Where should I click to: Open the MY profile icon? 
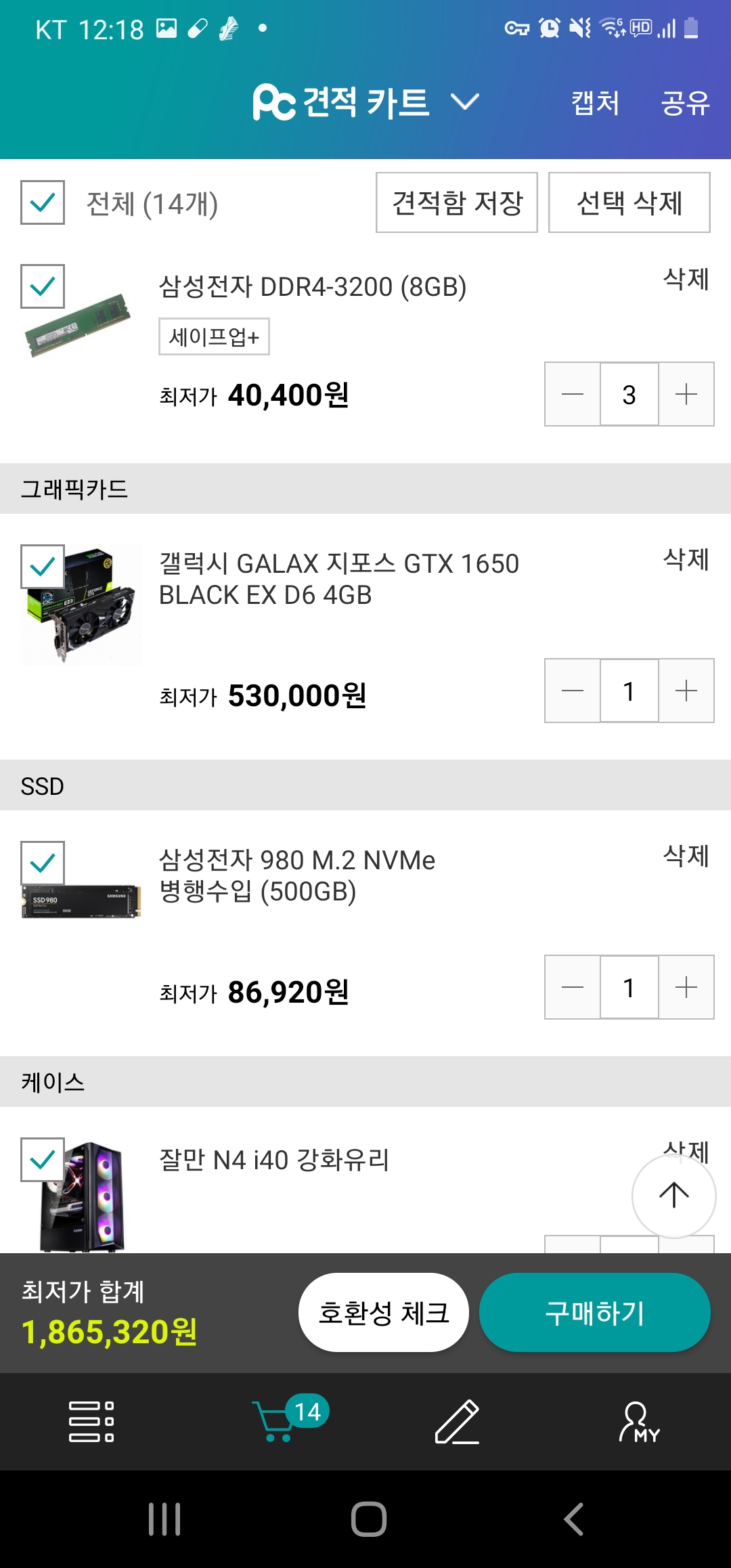[x=638, y=1421]
